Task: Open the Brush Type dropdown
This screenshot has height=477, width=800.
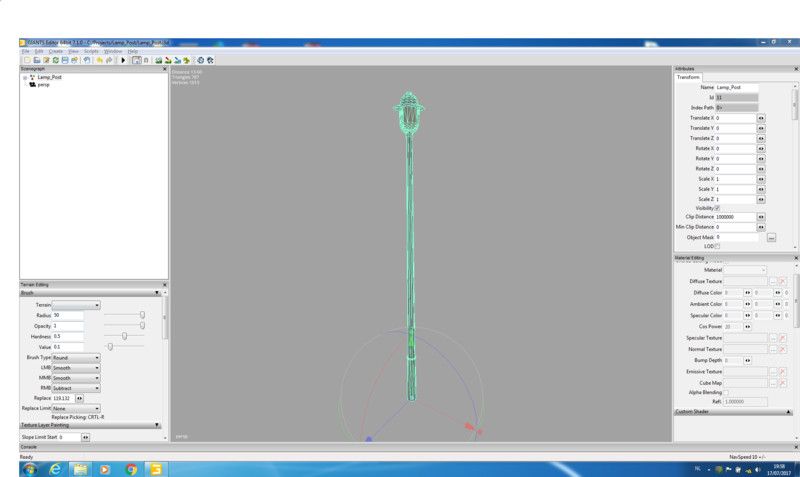Action: [76, 357]
